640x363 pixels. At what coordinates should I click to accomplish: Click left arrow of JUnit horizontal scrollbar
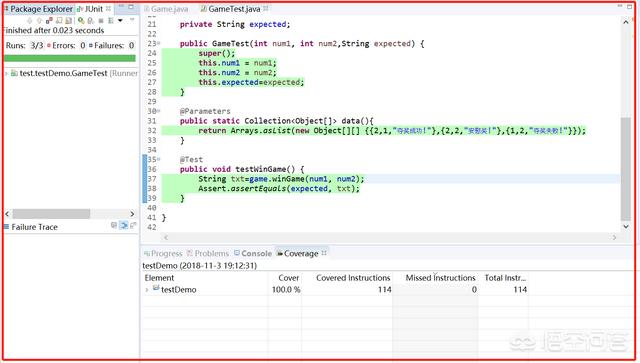point(7,214)
